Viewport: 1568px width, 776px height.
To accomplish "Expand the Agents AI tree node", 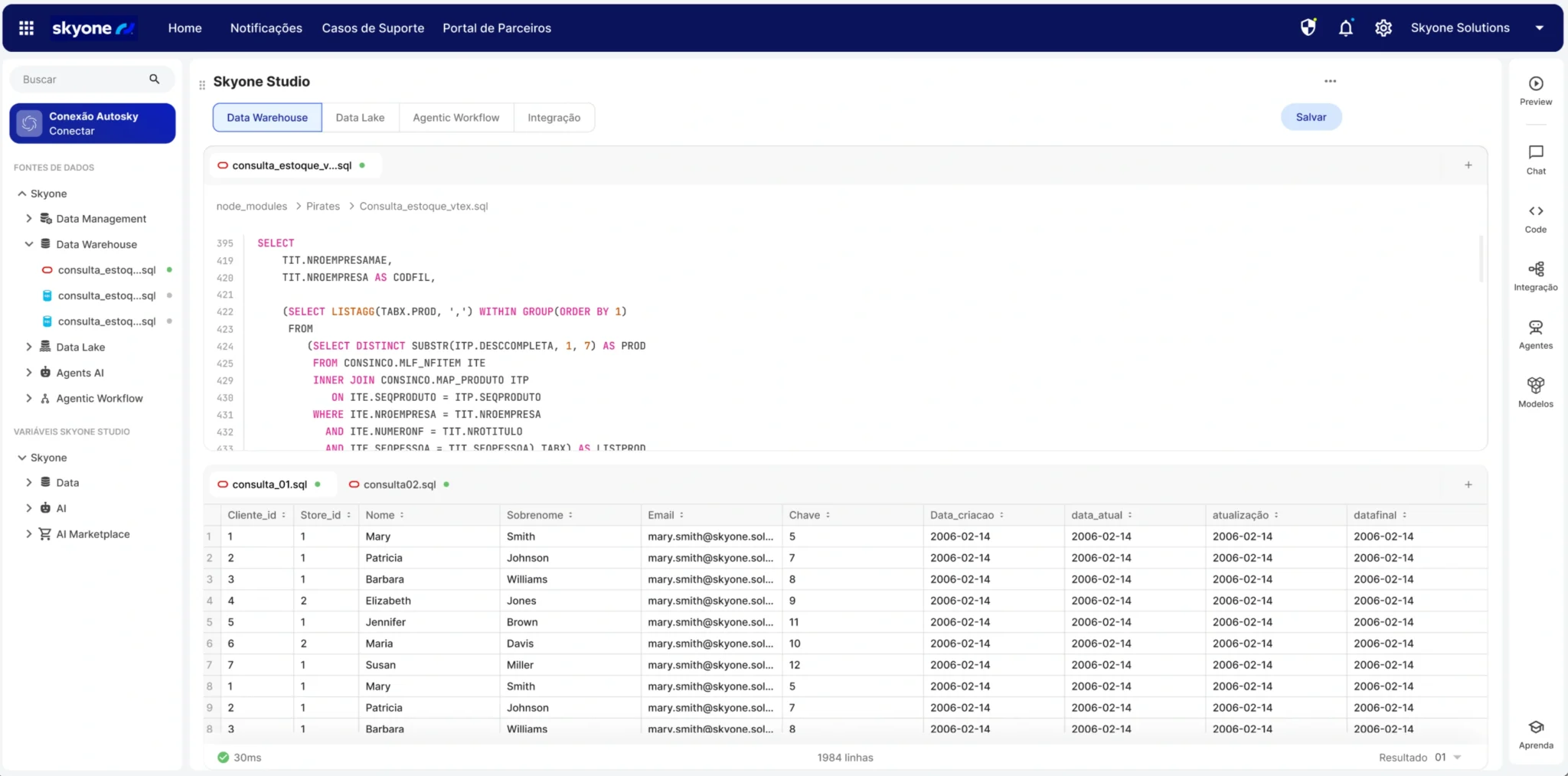I will [29, 373].
